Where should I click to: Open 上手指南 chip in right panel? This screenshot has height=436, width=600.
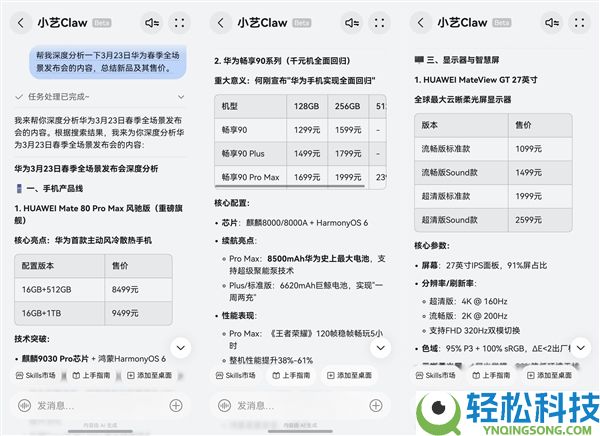(x=491, y=376)
